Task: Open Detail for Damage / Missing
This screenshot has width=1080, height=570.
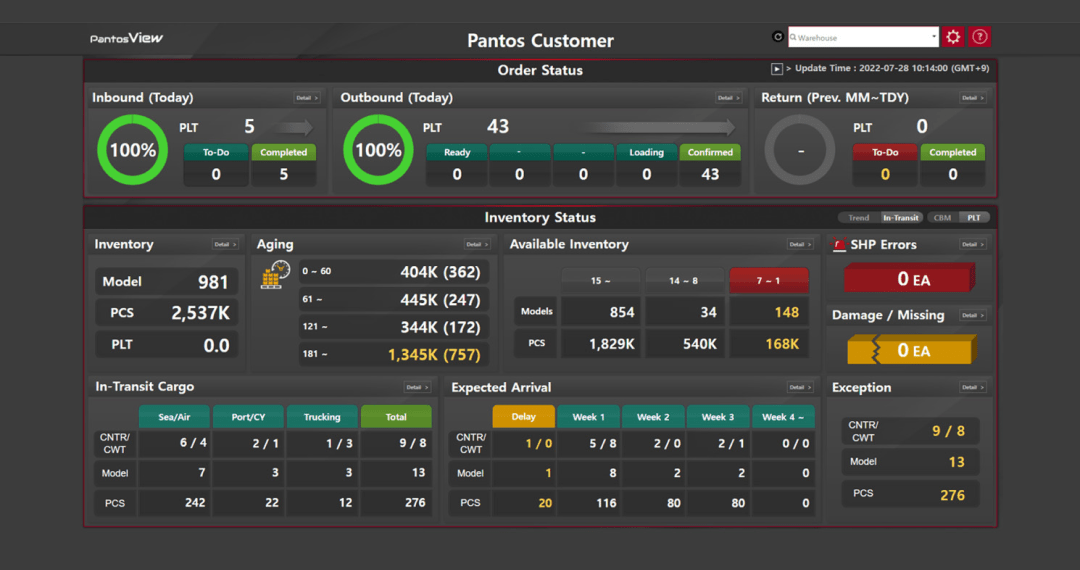Action: click(x=973, y=315)
